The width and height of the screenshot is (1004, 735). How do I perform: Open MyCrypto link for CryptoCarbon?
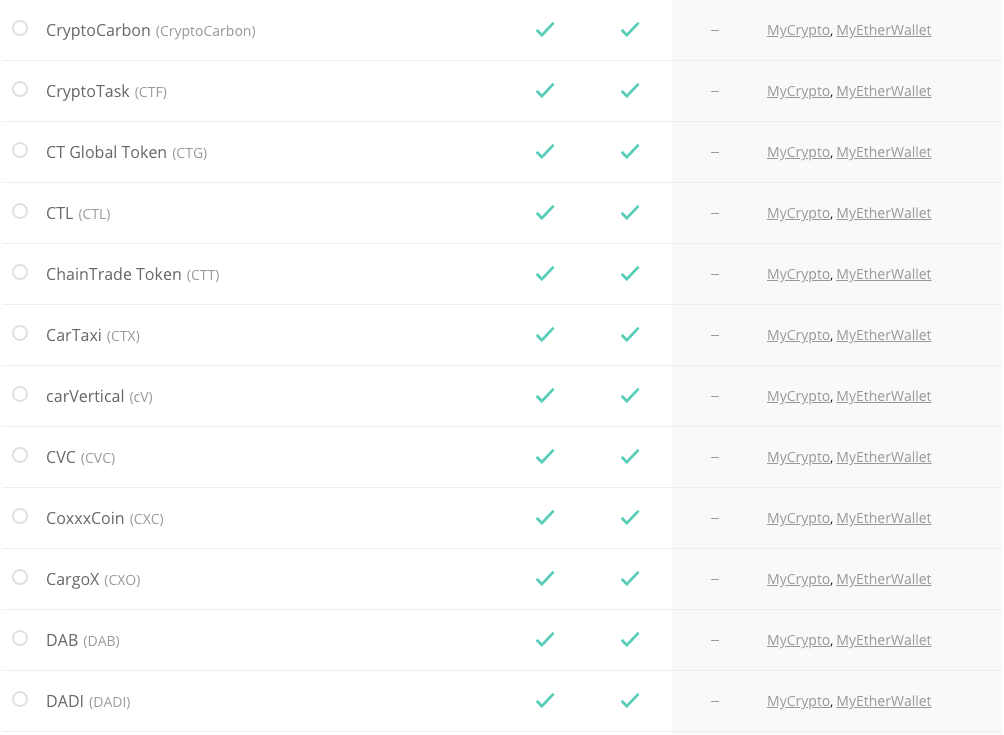click(x=798, y=30)
